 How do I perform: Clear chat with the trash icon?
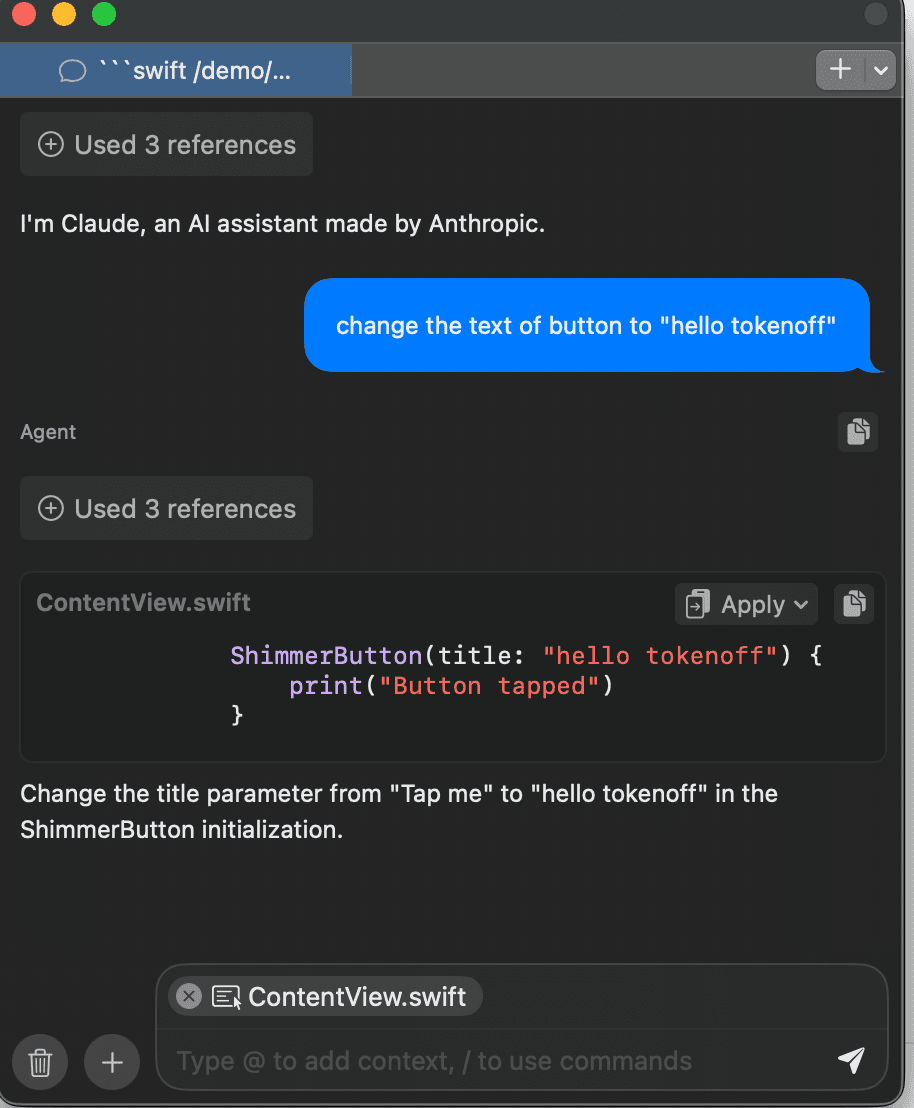pos(40,1061)
